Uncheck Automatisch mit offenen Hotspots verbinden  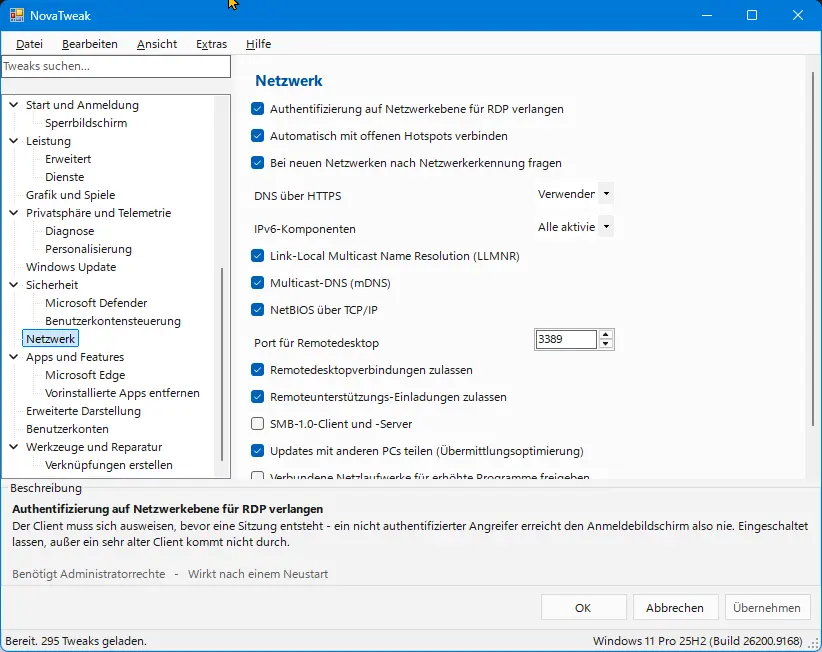[x=257, y=136]
